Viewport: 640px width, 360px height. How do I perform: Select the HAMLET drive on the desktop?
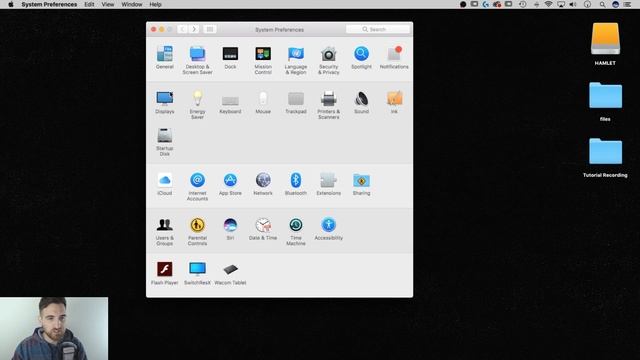click(605, 44)
